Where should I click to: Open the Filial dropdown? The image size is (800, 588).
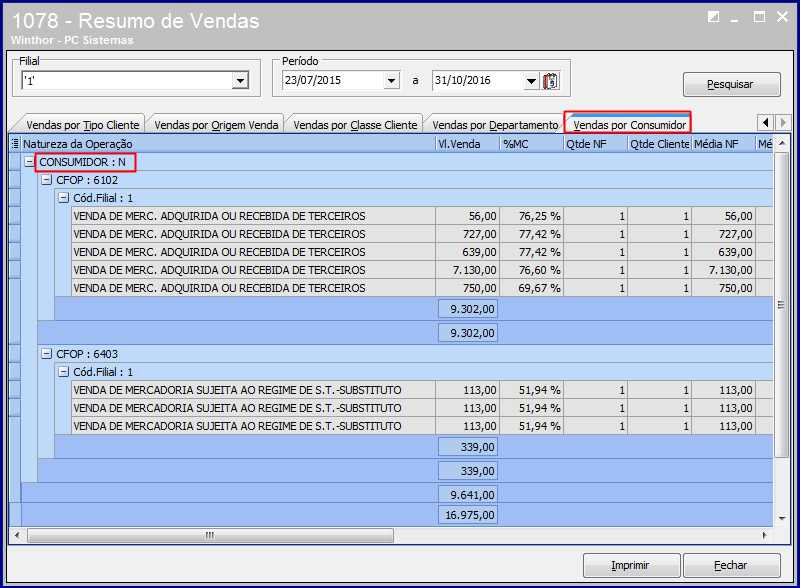click(x=240, y=81)
